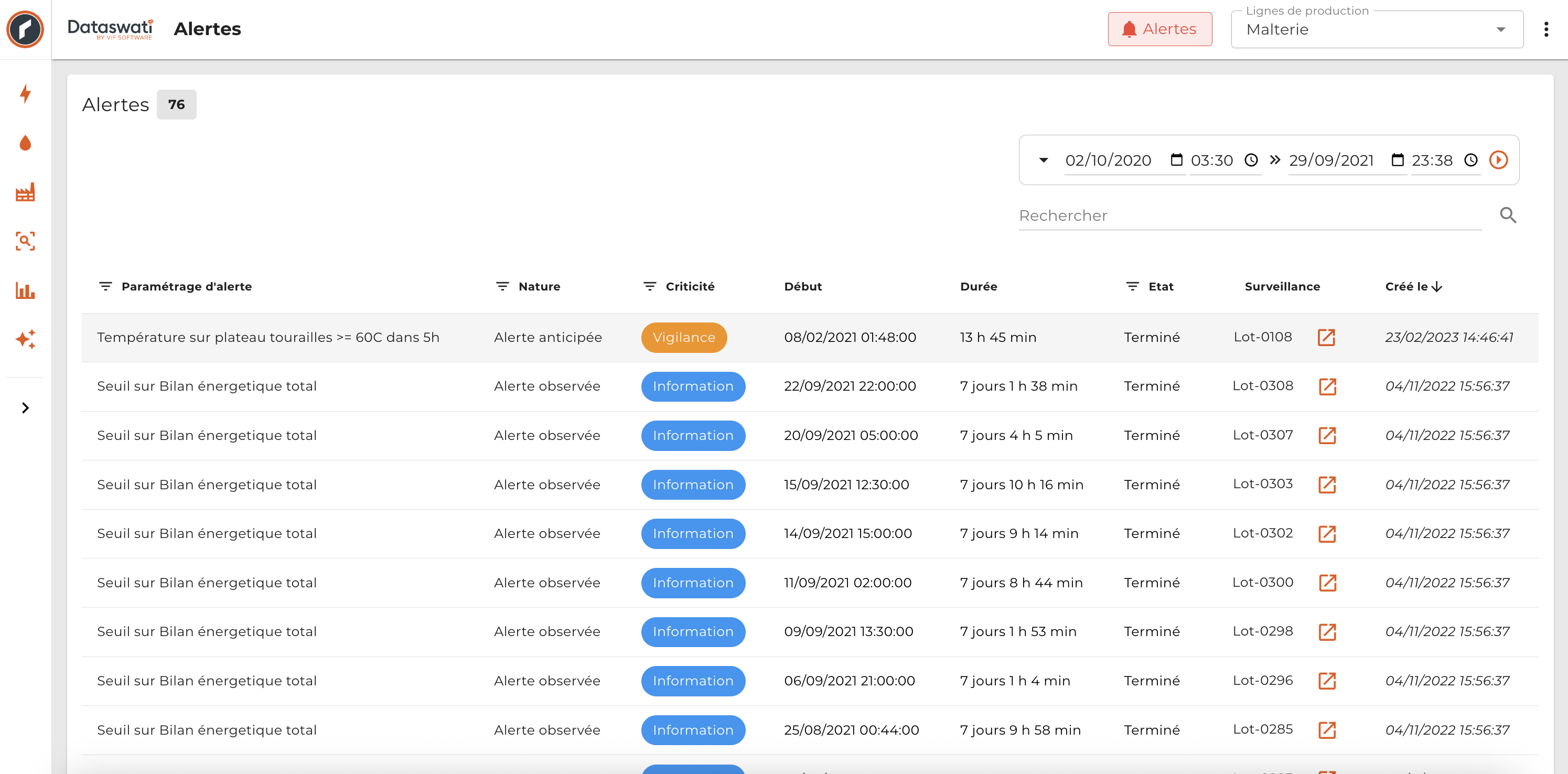This screenshot has height=774, width=1568.
Task: Sort by the Créé le column header
Action: (1413, 286)
